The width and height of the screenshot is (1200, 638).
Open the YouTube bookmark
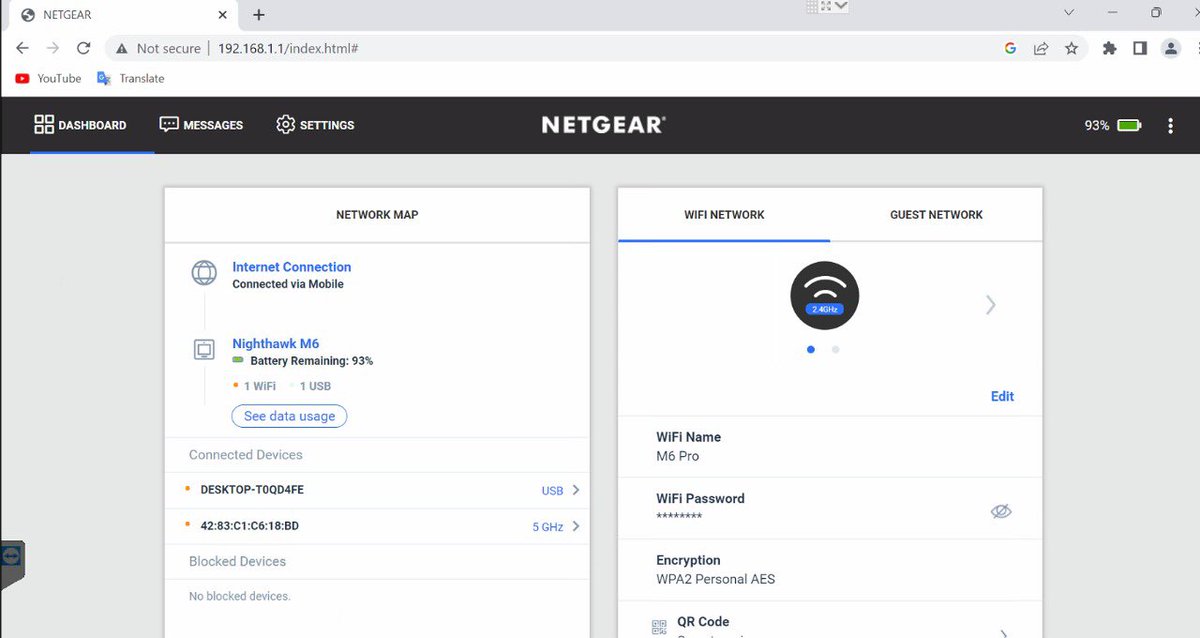point(48,78)
